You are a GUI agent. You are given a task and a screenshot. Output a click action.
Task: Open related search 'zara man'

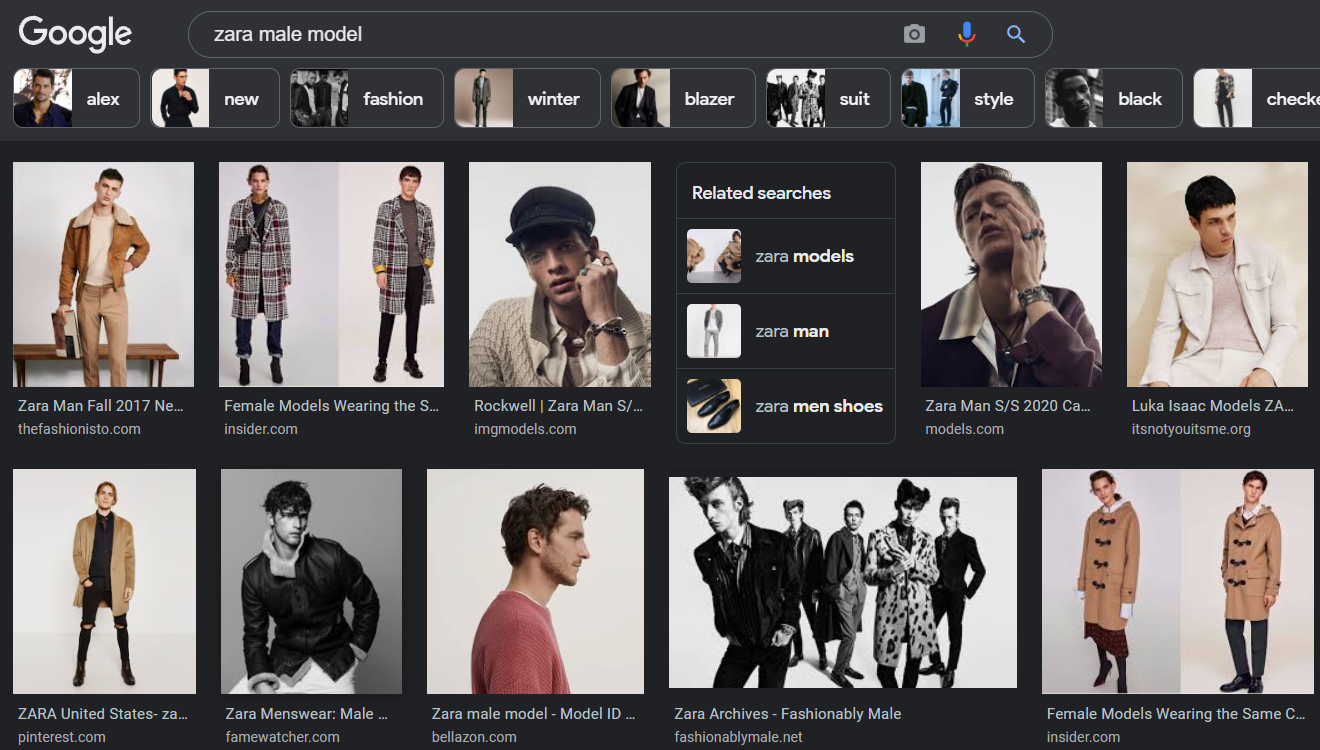[x=786, y=331]
